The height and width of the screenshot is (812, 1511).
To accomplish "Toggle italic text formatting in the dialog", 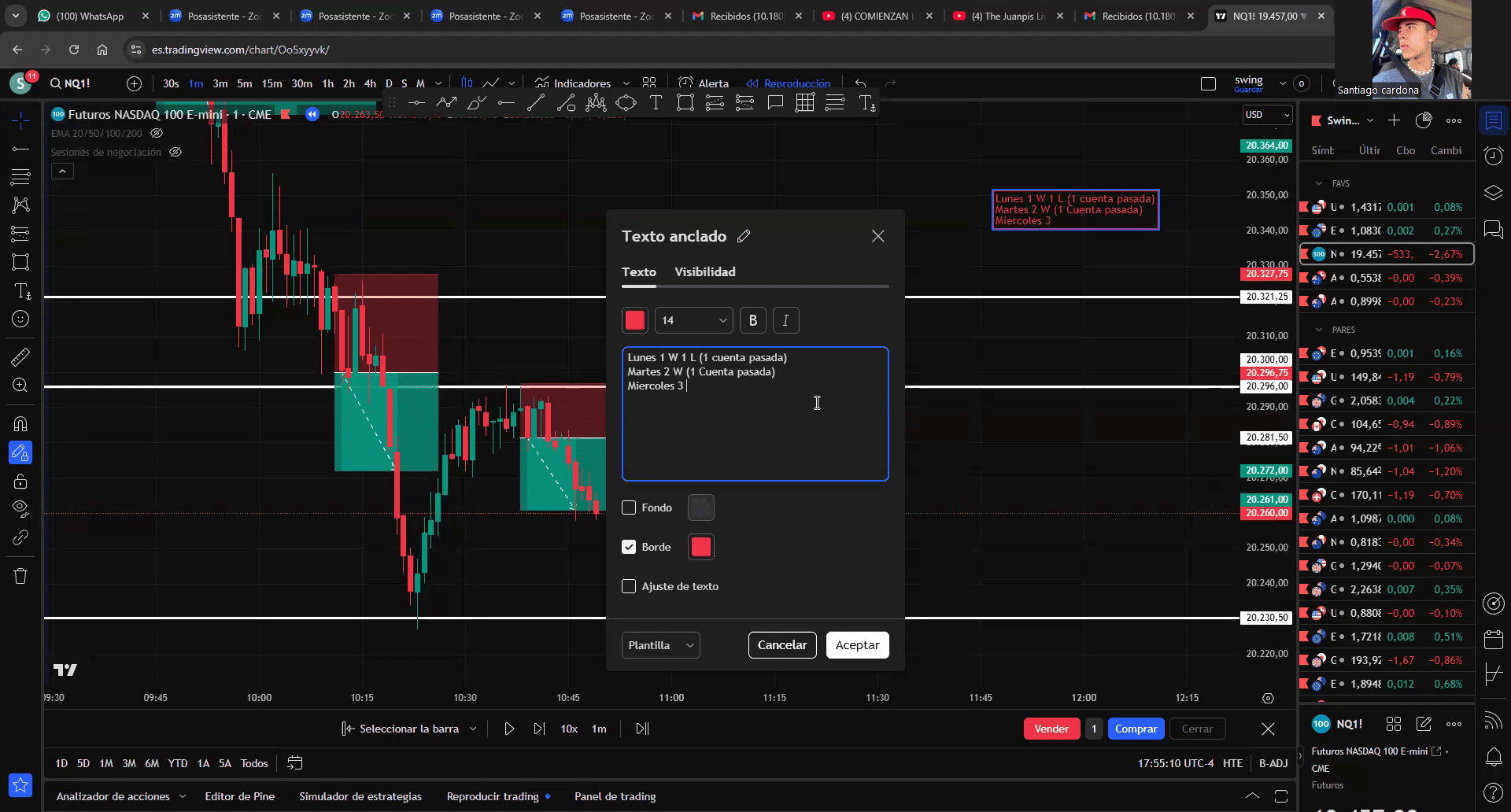I will [785, 320].
